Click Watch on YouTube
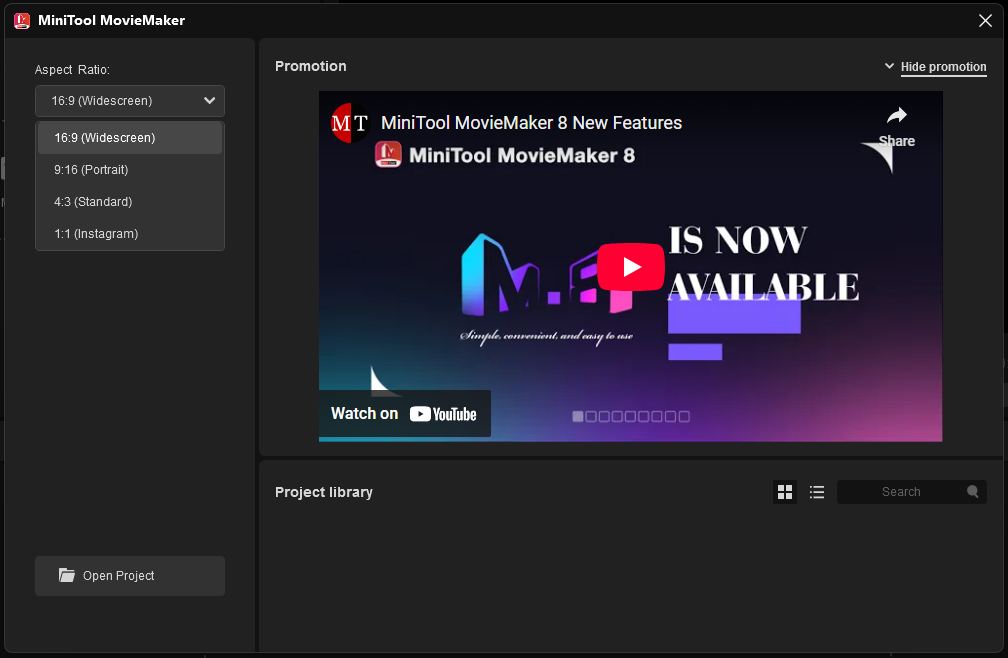Screen dimensions: 1008x658 [x=404, y=414]
